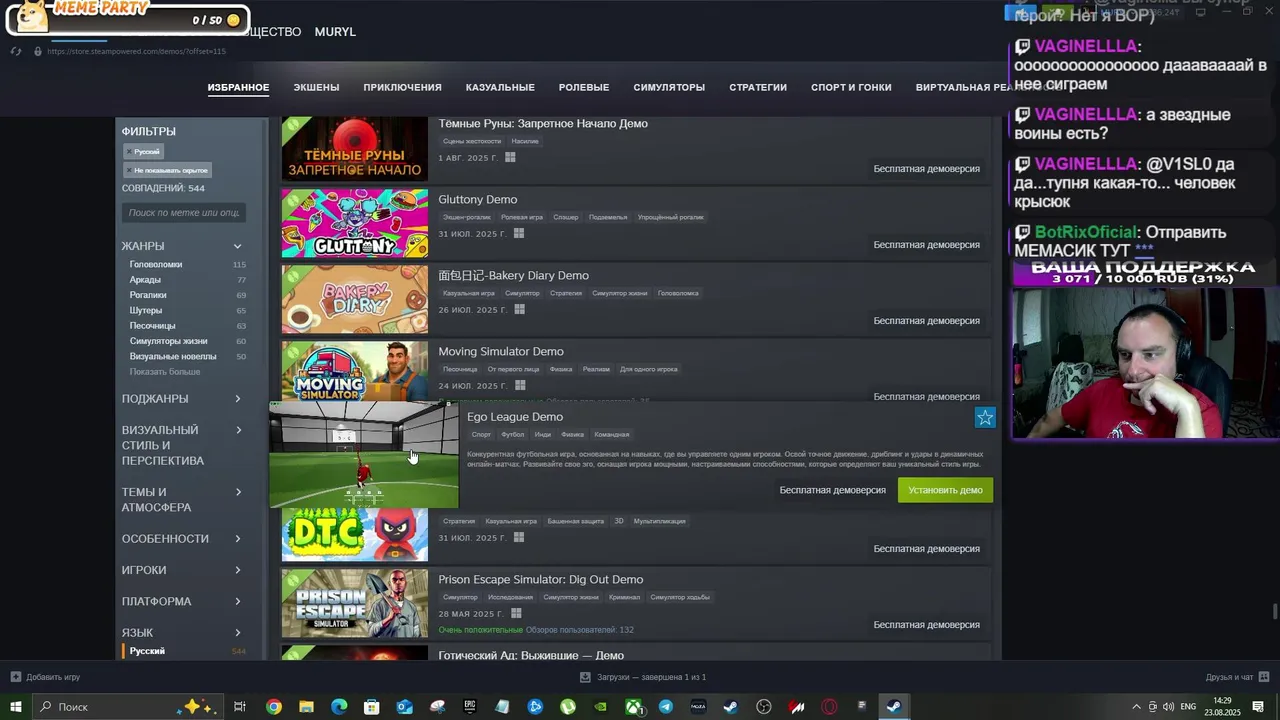Open Opera browser from taskbar
This screenshot has width=1280, height=720.
[x=829, y=707]
